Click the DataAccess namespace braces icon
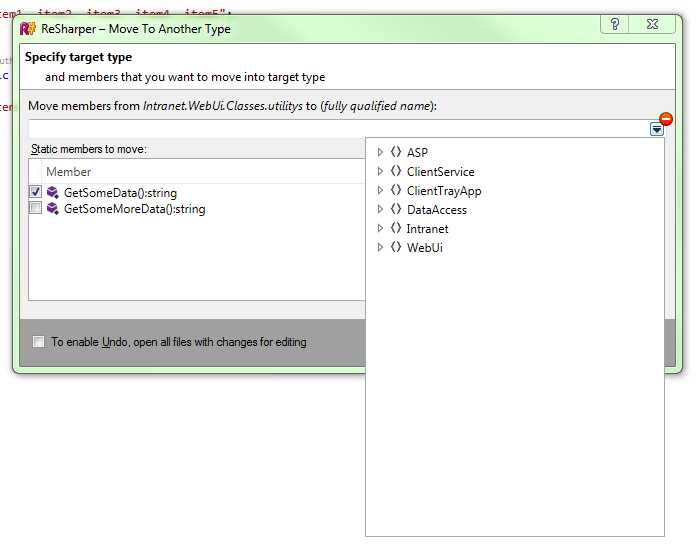The image size is (698, 559). pos(396,209)
